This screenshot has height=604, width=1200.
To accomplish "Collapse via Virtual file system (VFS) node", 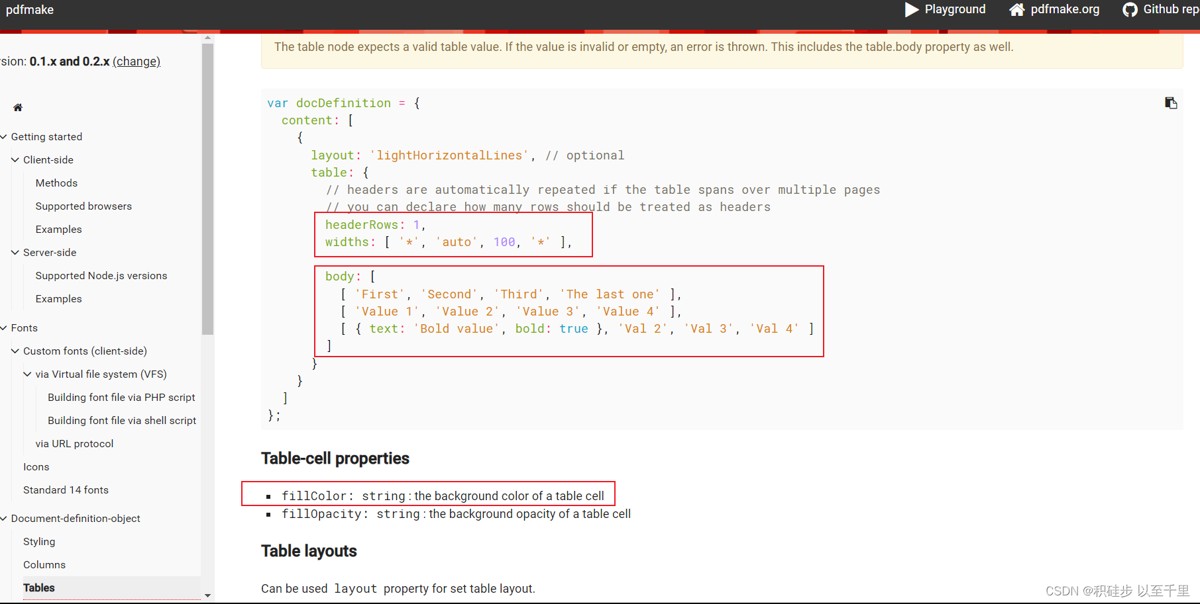I will (x=27, y=374).
